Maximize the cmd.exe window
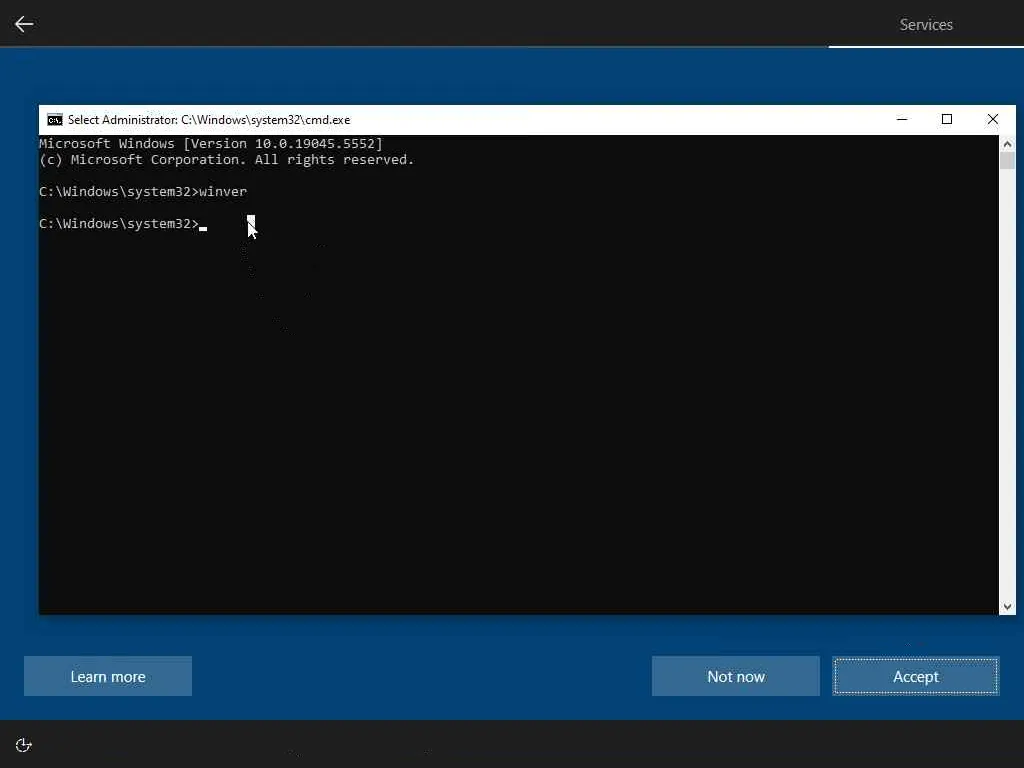 (x=946, y=119)
